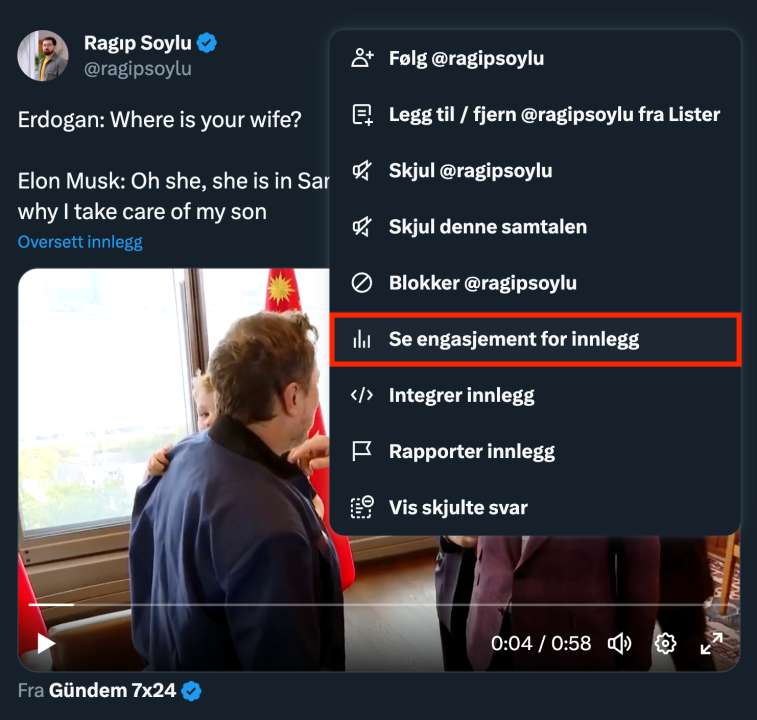Select Skjul @ragipsoylu menu item
757x720 pixels.
pyautogui.click(x=470, y=171)
